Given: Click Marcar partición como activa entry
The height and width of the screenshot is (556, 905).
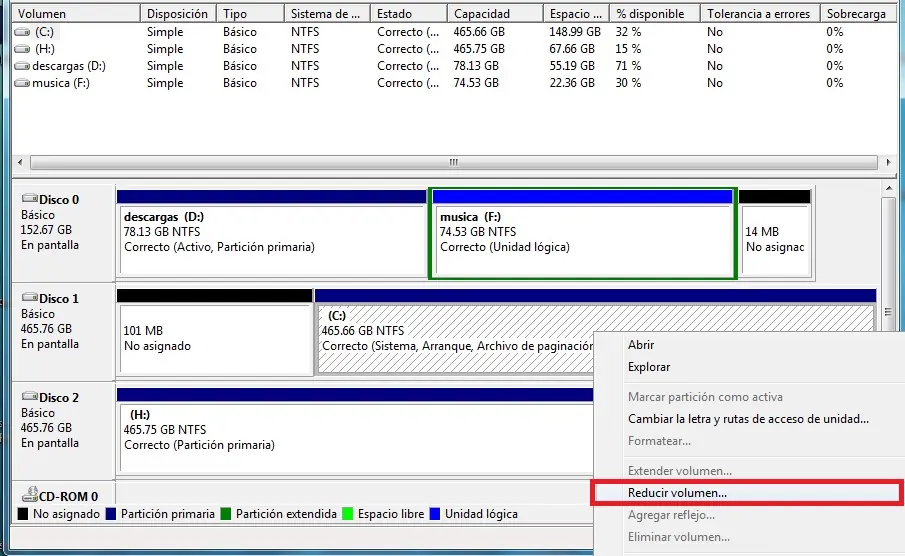Looking at the screenshot, I should pyautogui.click(x=705, y=397).
